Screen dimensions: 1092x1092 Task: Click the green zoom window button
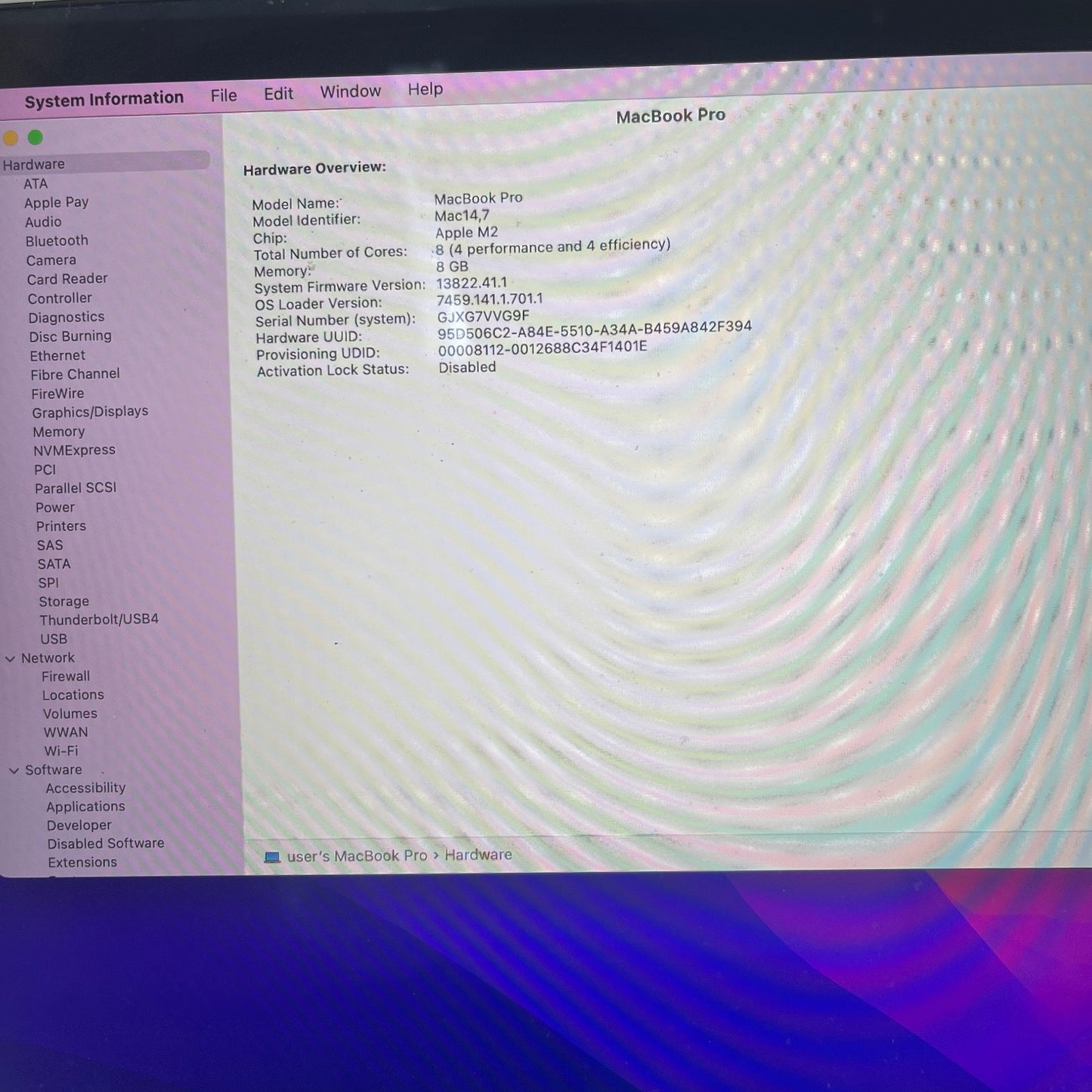[36, 138]
